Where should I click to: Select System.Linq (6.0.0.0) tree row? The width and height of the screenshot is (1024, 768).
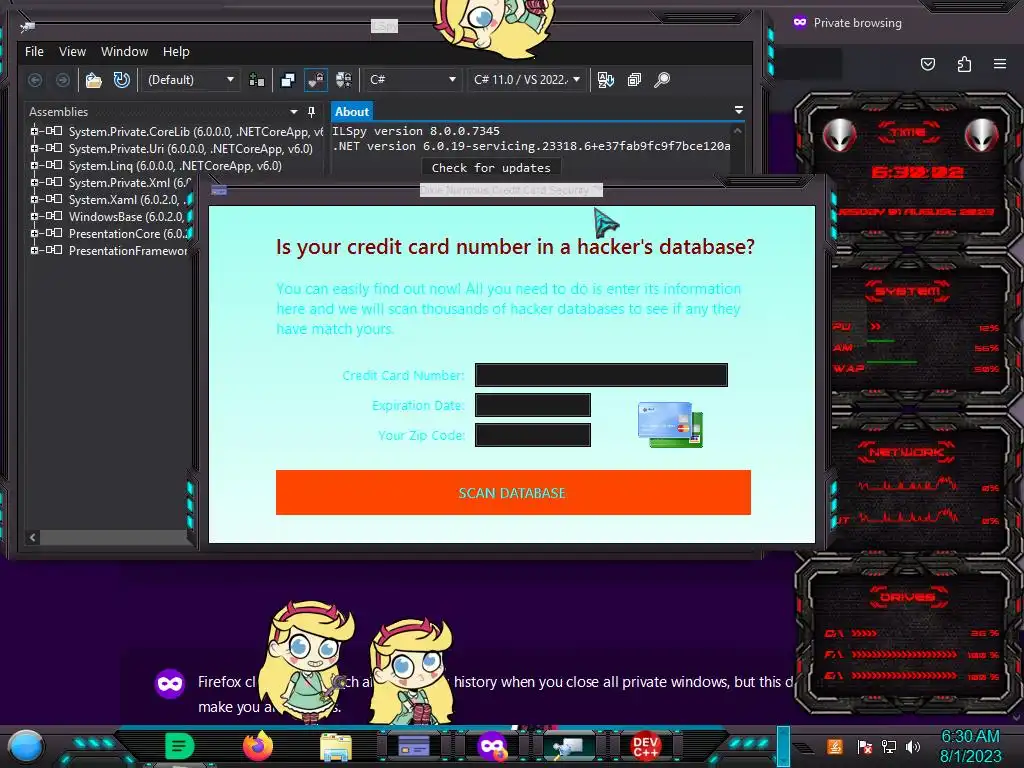pos(175,166)
